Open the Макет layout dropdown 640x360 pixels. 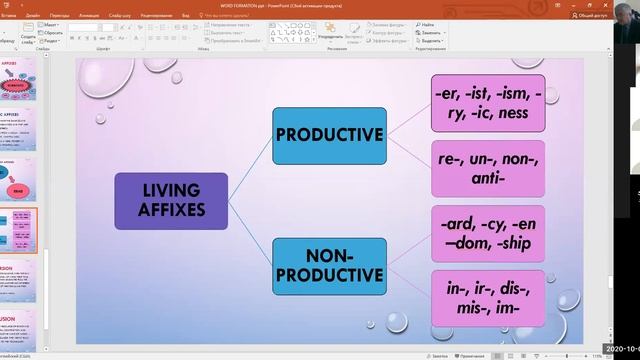click(49, 25)
